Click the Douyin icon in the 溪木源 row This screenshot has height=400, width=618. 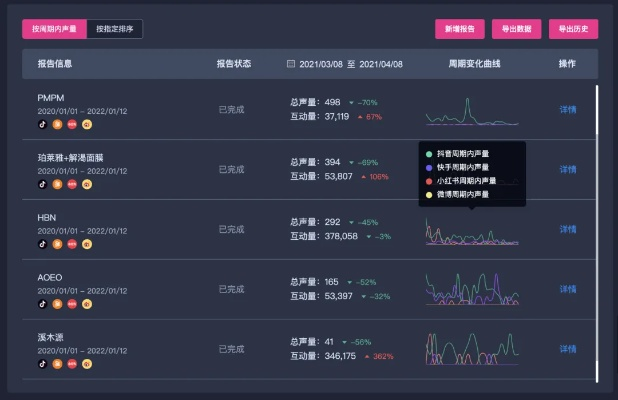[43, 364]
